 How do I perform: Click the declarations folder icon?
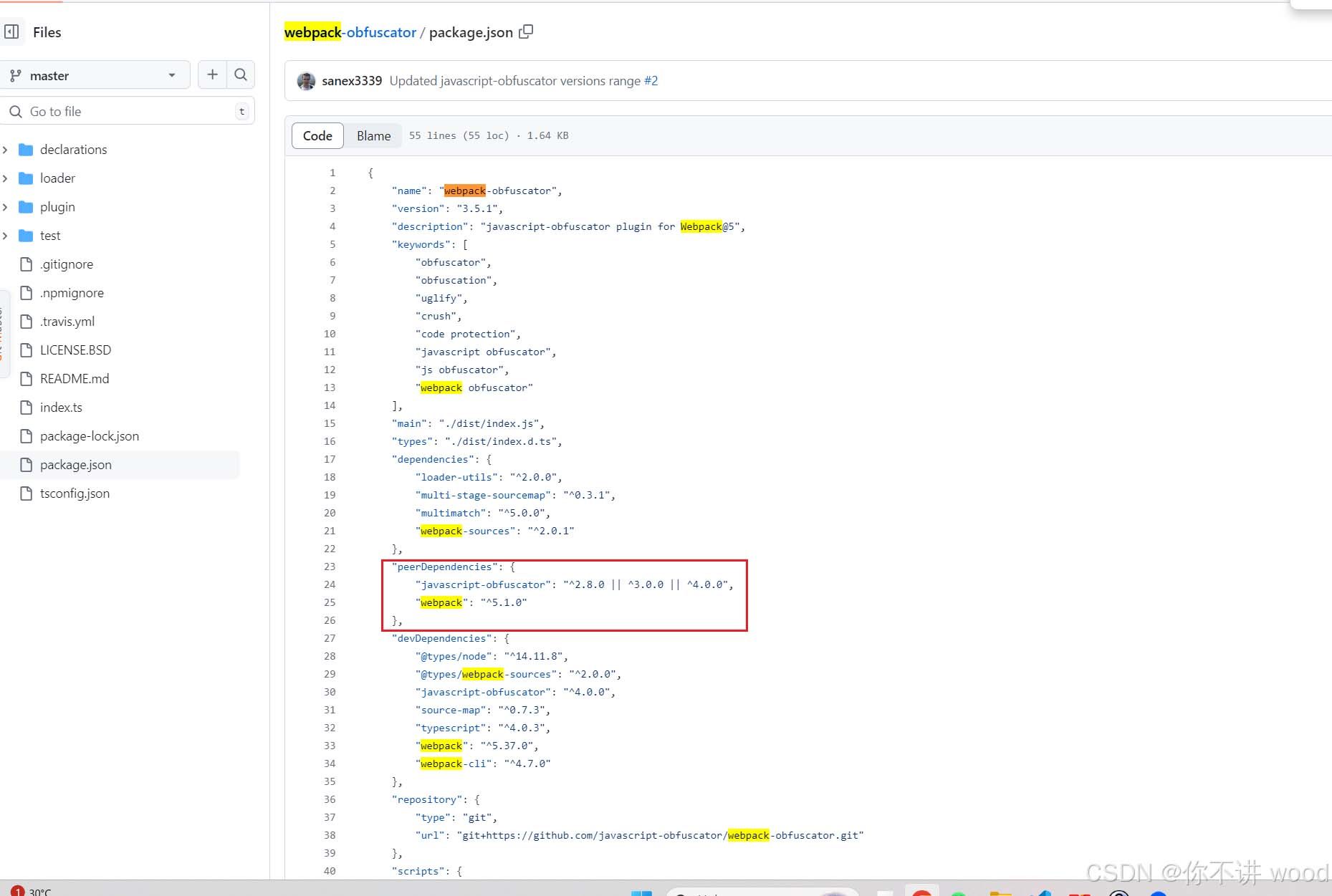[26, 150]
